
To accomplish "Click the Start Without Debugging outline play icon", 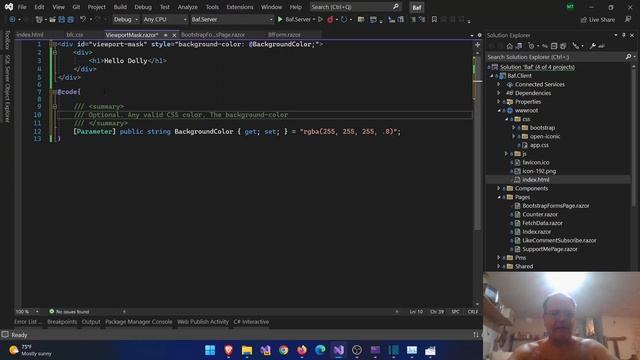I will tap(320, 19).
